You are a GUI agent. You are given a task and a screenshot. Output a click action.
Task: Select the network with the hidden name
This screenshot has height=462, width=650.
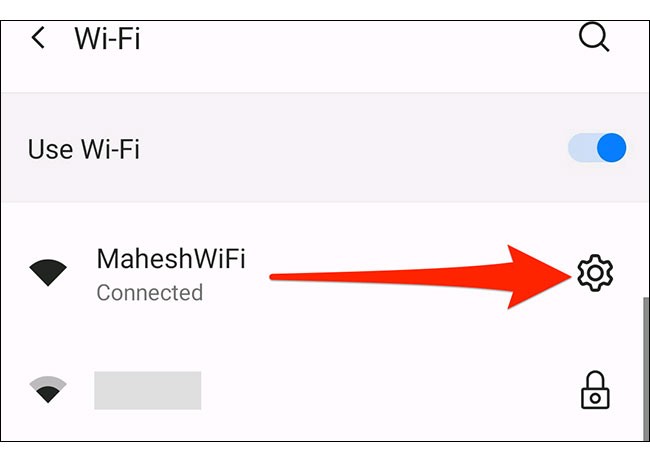coord(148,390)
